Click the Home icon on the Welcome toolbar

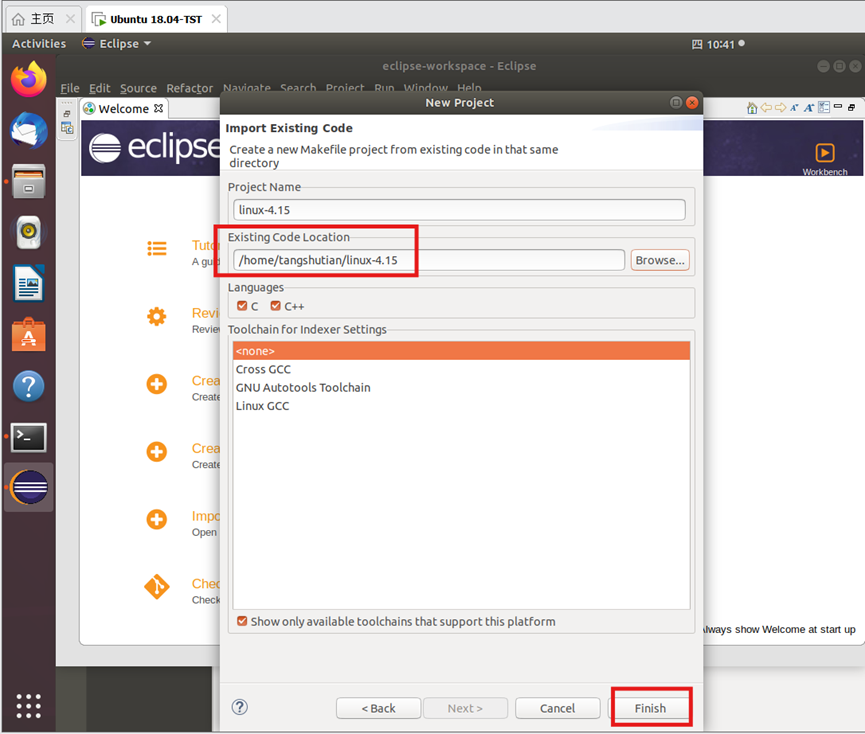pyautogui.click(x=751, y=107)
